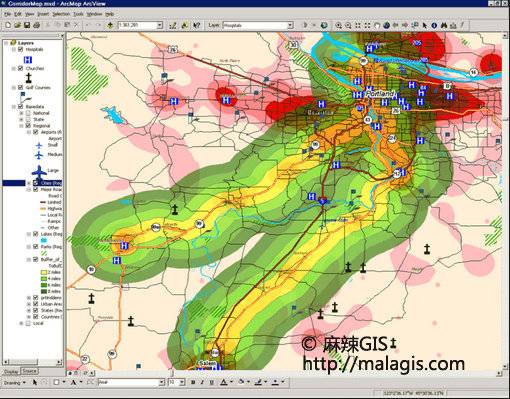510x399 pixels.
Task: Uncheck the Hospitals layer checkbox
Action: pos(21,49)
